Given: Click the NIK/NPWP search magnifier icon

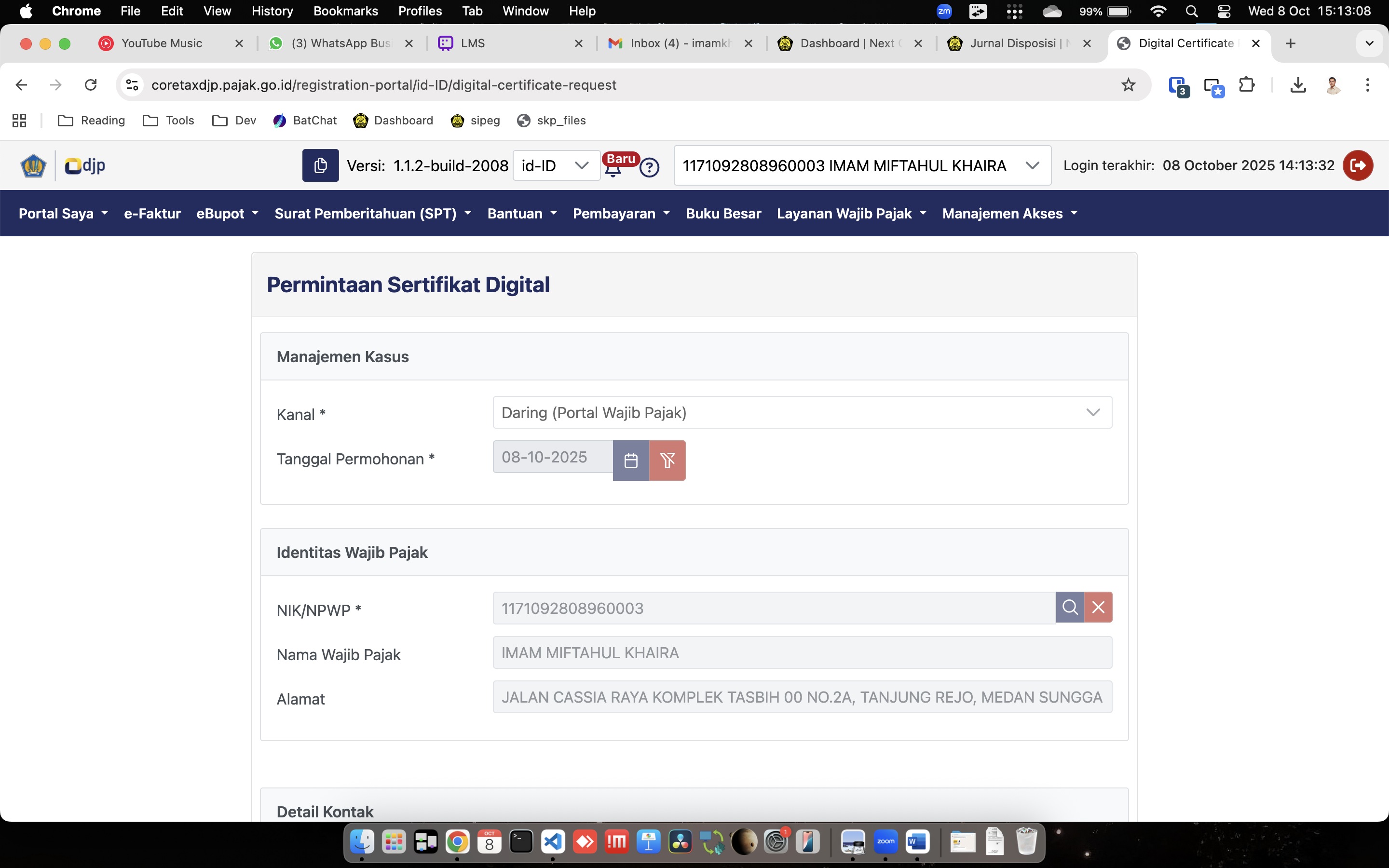Looking at the screenshot, I should (x=1070, y=608).
